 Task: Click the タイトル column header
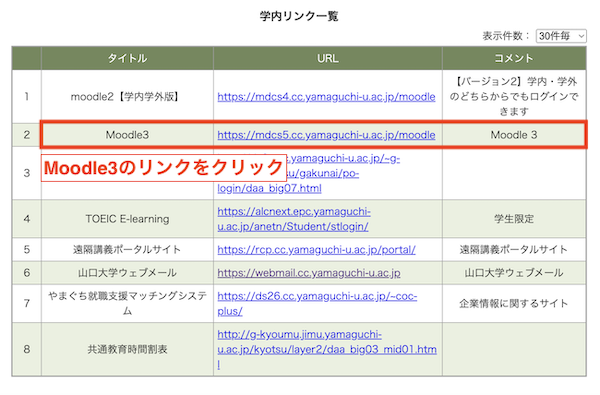[x=127, y=58]
